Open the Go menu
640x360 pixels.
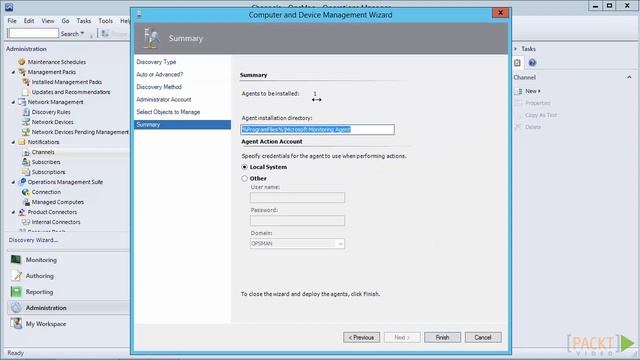point(65,21)
